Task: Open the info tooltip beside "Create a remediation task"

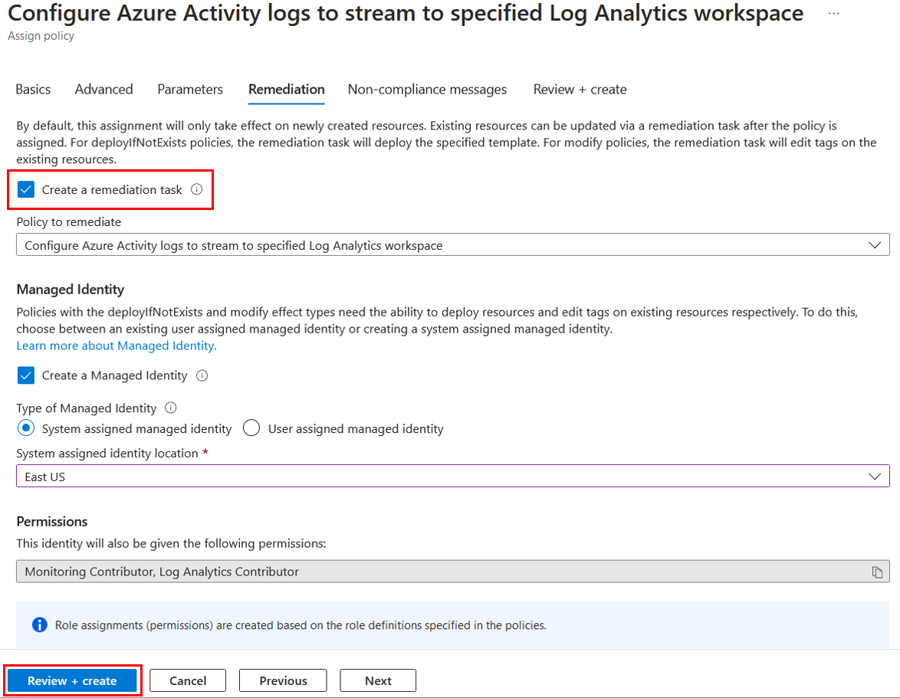Action: pos(198,189)
